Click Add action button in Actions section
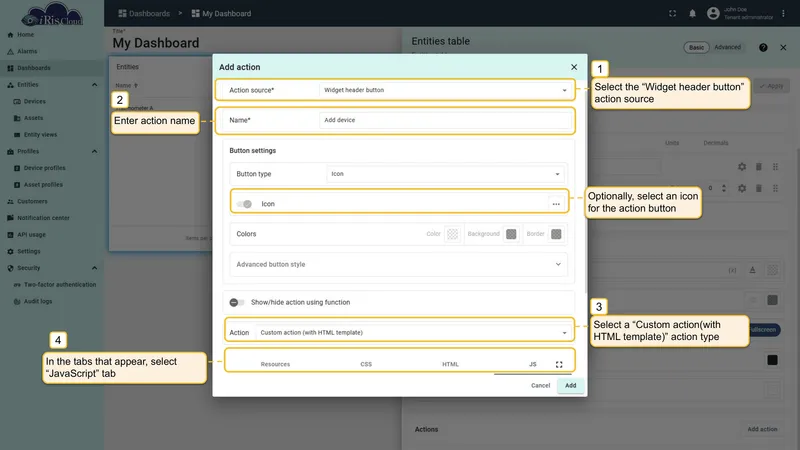 pos(762,430)
